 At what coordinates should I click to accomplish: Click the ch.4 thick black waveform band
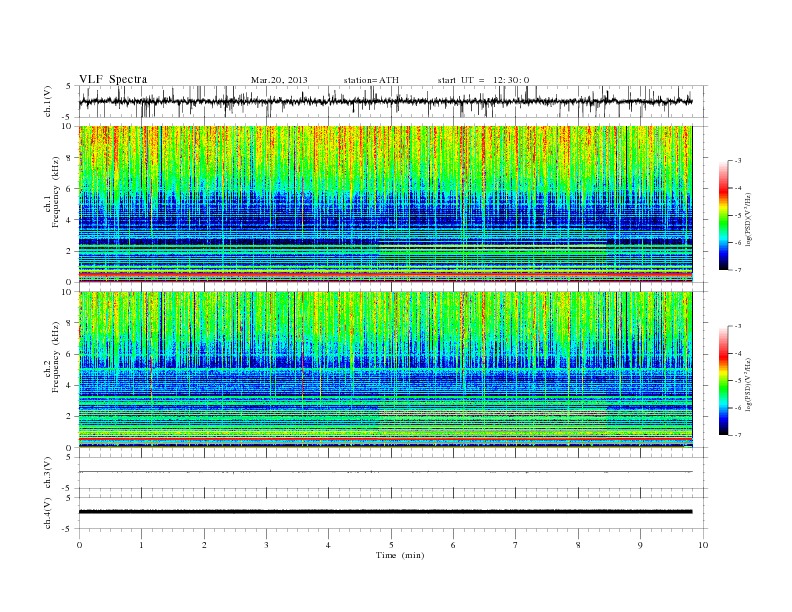[x=385, y=512]
